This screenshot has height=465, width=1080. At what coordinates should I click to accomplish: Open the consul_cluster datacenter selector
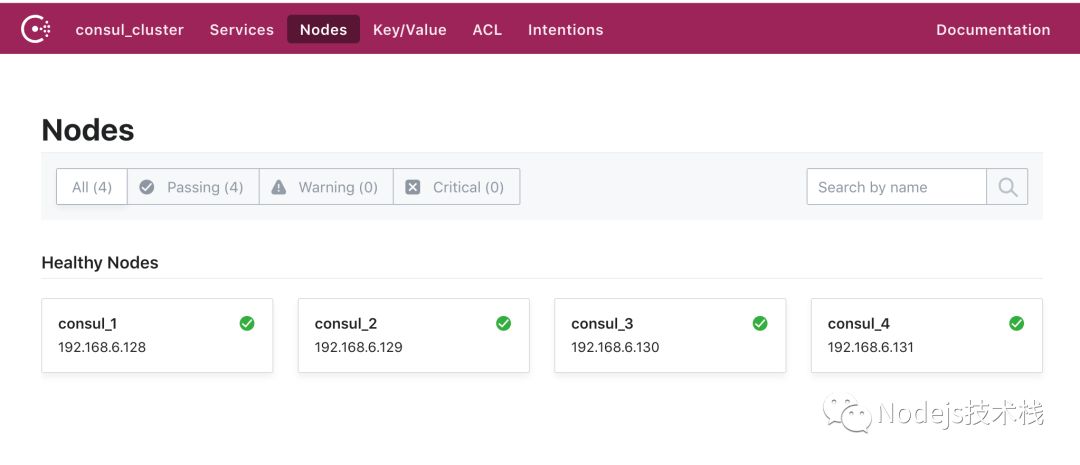(130, 30)
